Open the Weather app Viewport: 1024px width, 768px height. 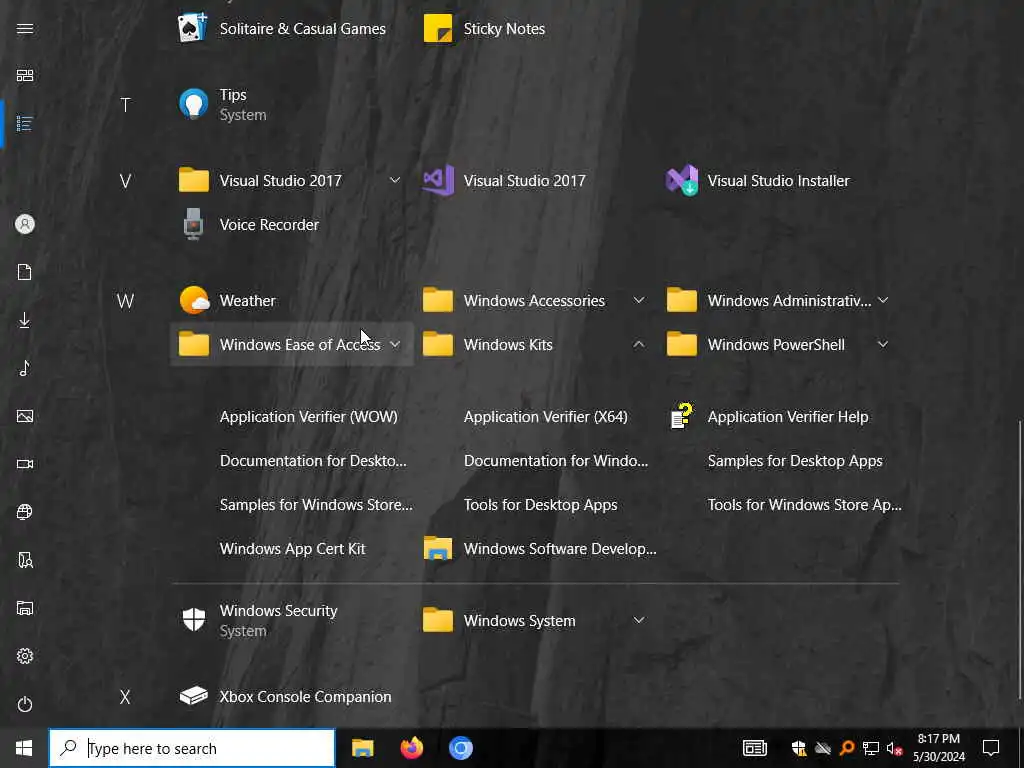[x=291, y=300]
